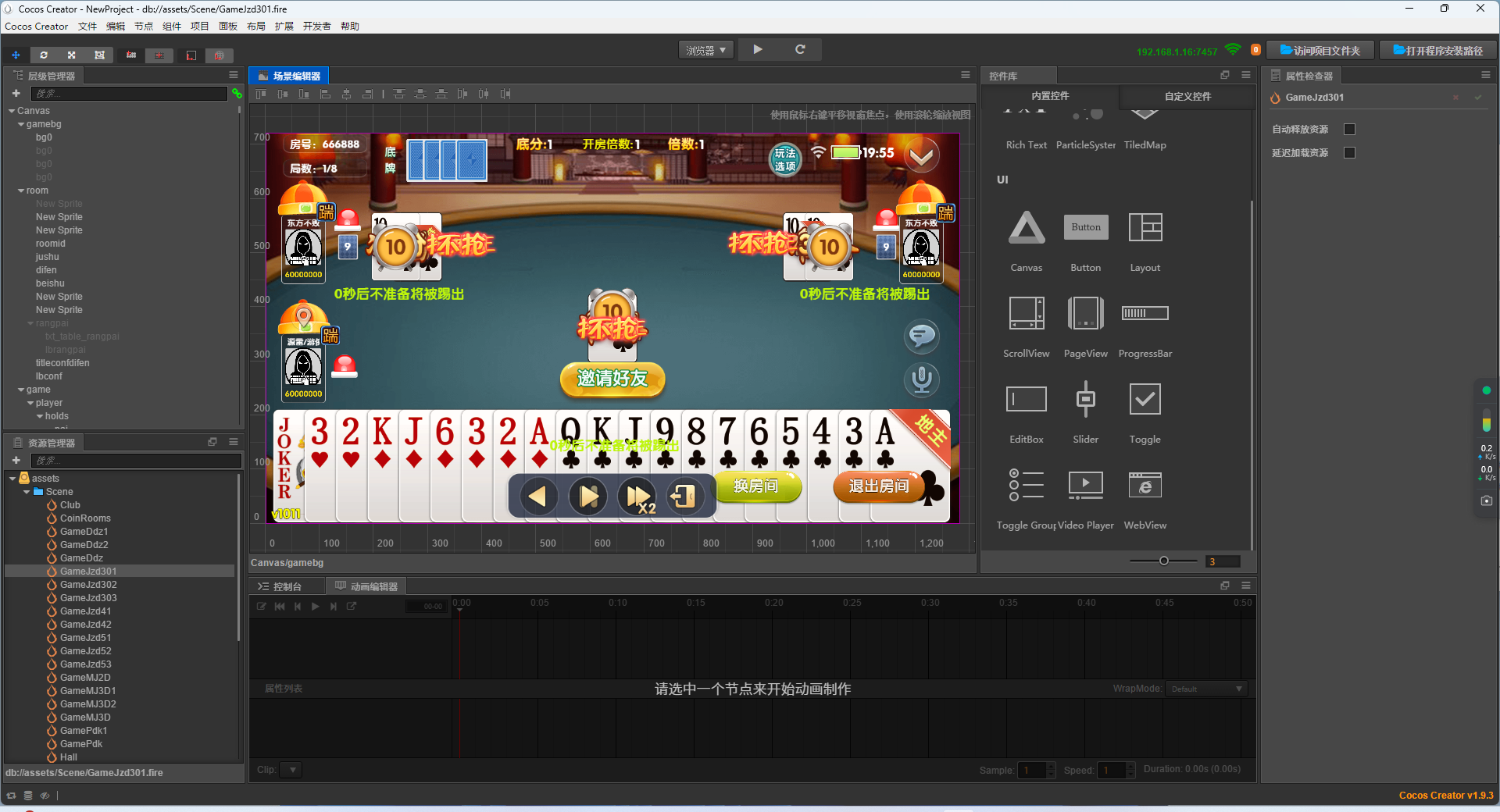1500x812 pixels.
Task: Enable the 自动释放资源 checkbox
Action: click(1350, 129)
